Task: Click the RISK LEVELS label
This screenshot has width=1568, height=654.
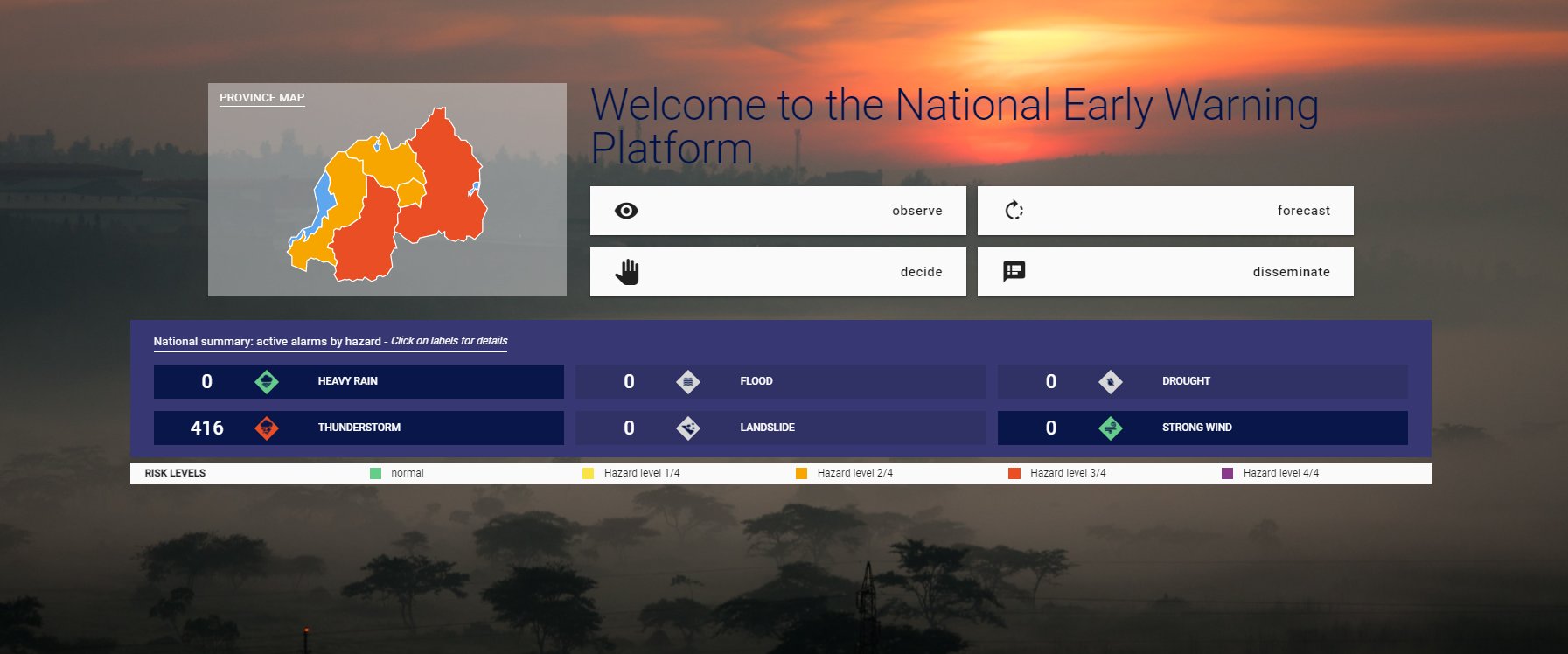Action: point(175,473)
